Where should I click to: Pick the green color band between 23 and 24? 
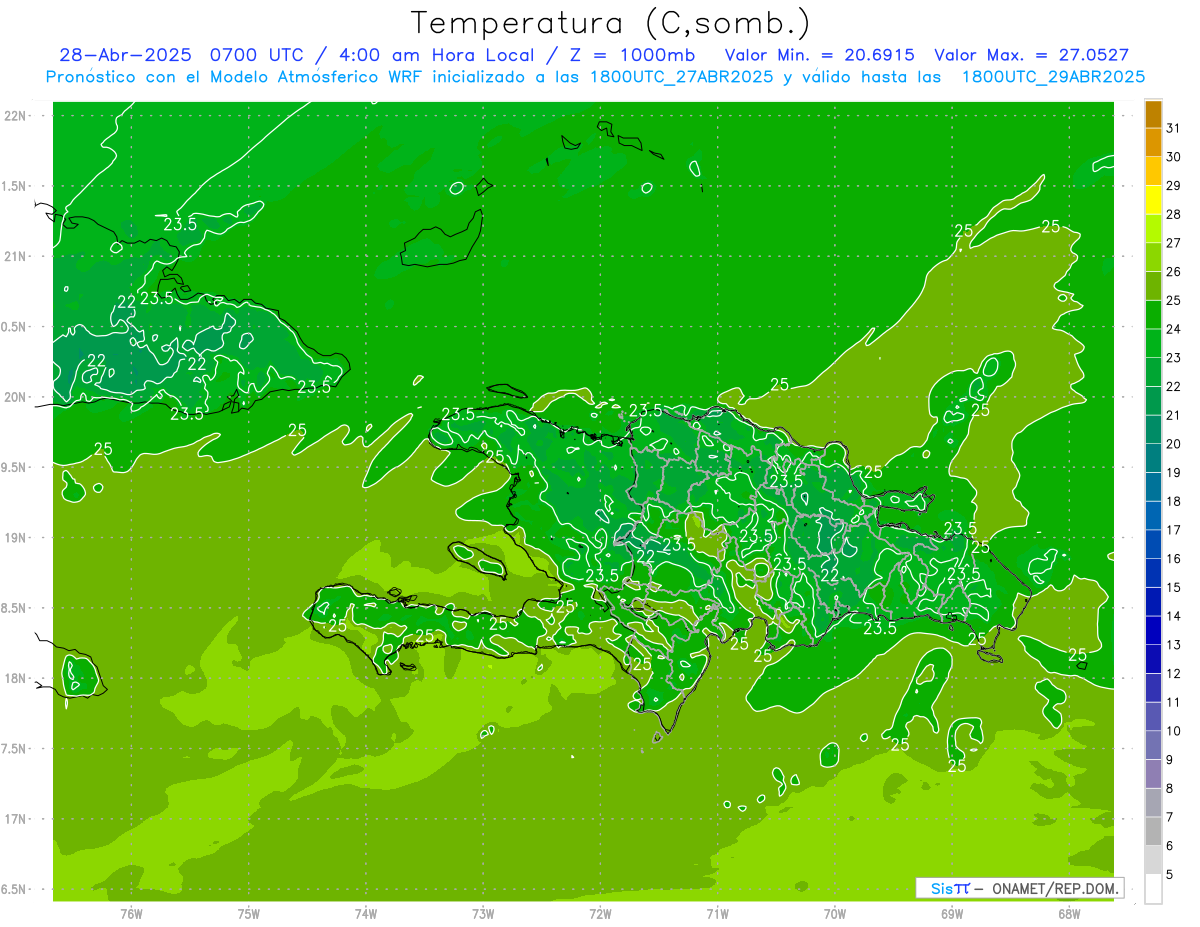[x=1153, y=344]
